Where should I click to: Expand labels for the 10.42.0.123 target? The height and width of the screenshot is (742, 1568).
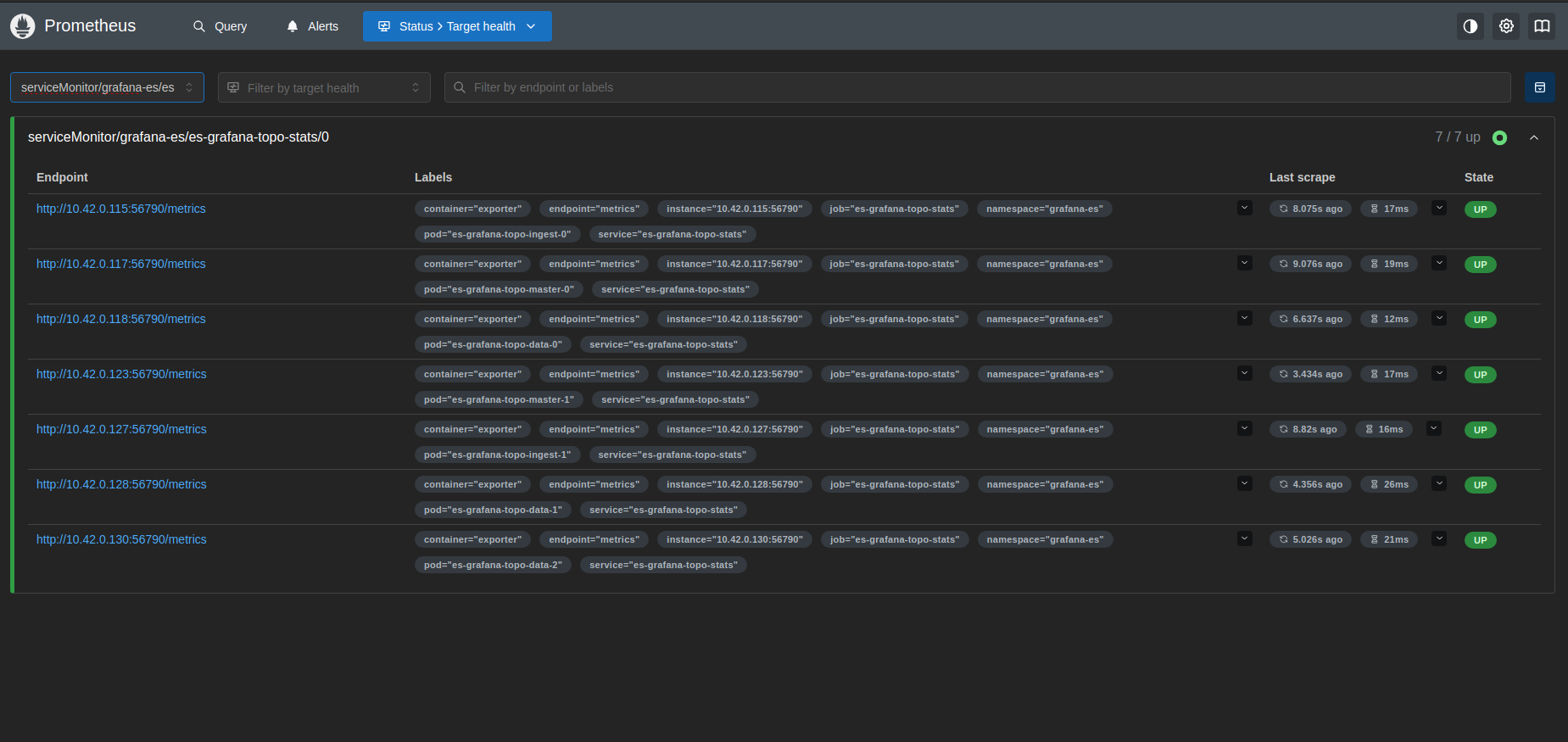[1245, 373]
